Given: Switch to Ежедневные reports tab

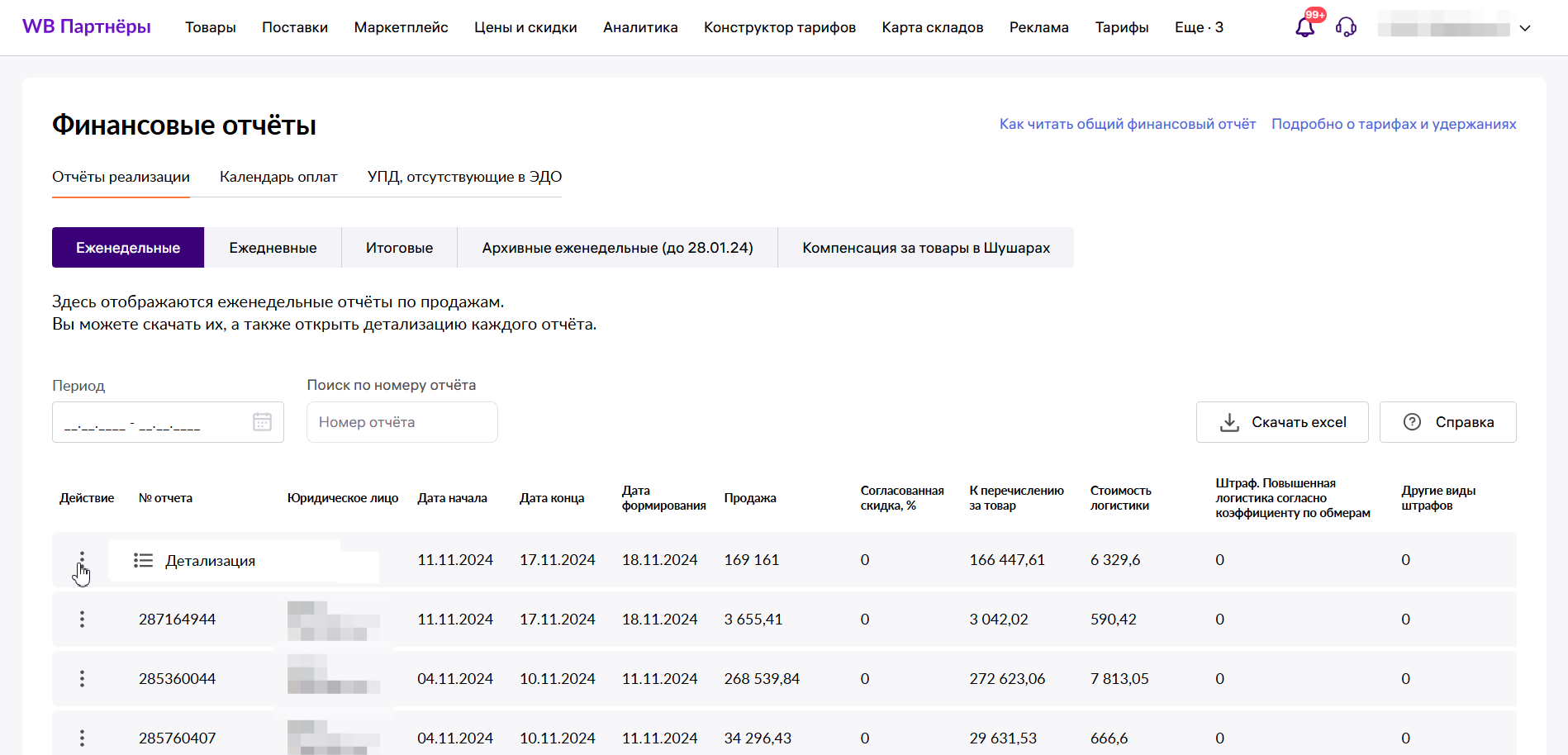Looking at the screenshot, I should pyautogui.click(x=273, y=248).
